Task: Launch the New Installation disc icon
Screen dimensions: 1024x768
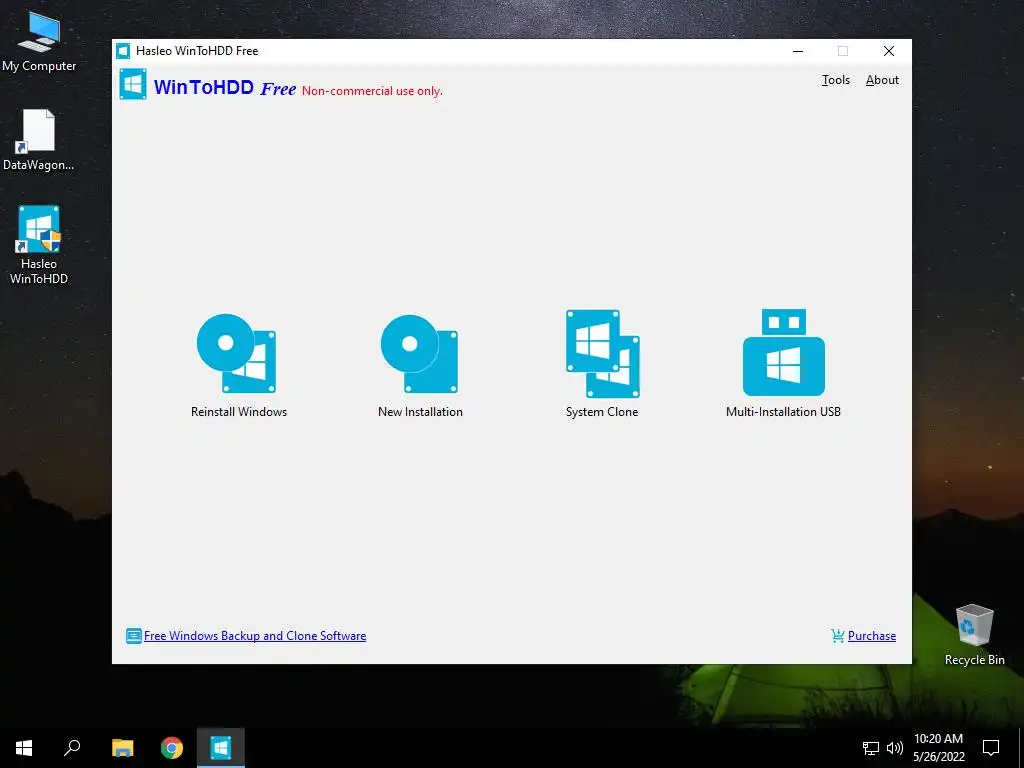Action: tap(419, 353)
